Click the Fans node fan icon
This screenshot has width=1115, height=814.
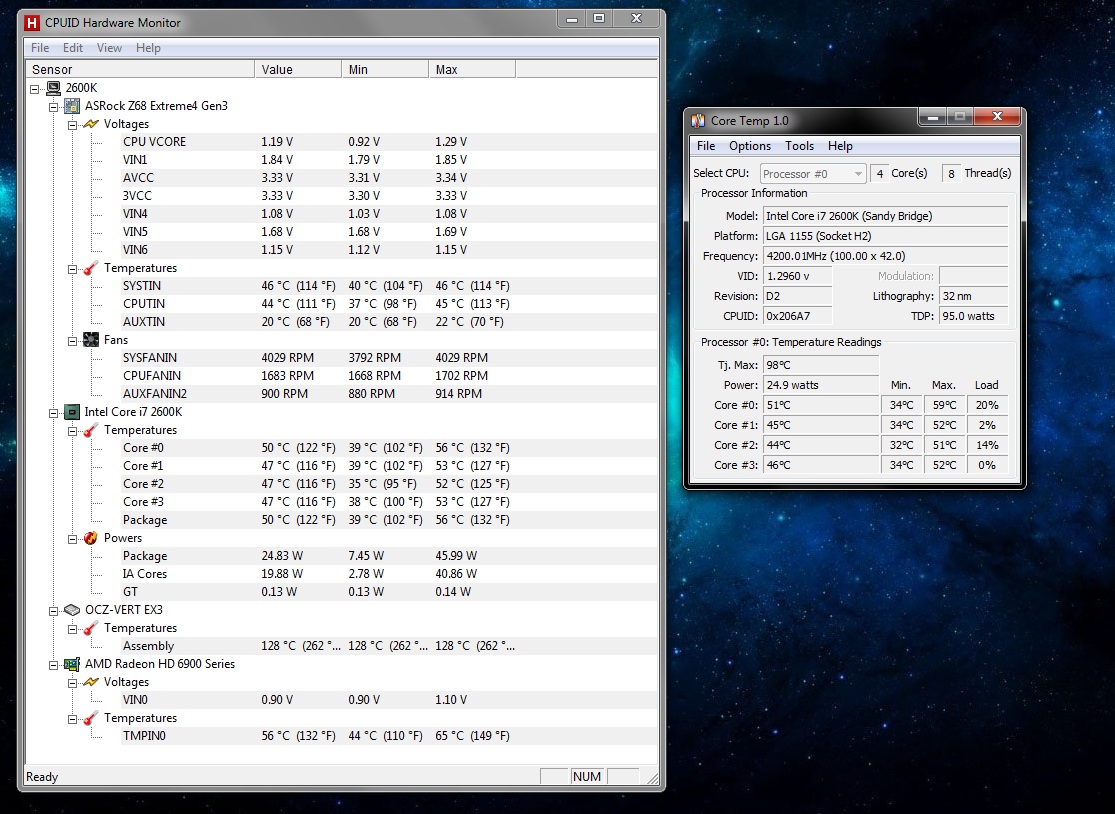click(91, 340)
